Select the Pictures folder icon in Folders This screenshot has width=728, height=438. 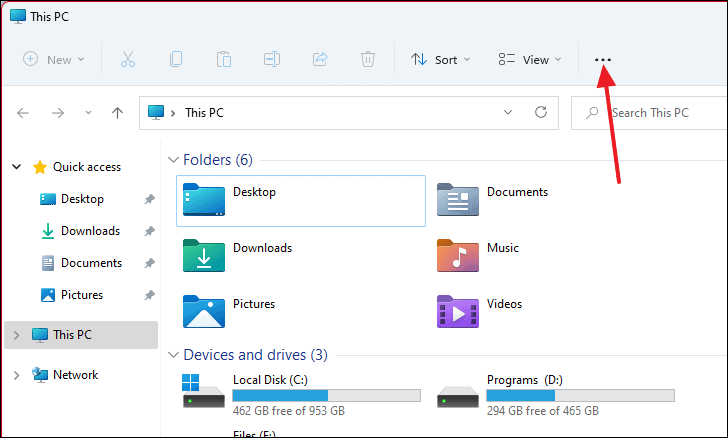[204, 311]
